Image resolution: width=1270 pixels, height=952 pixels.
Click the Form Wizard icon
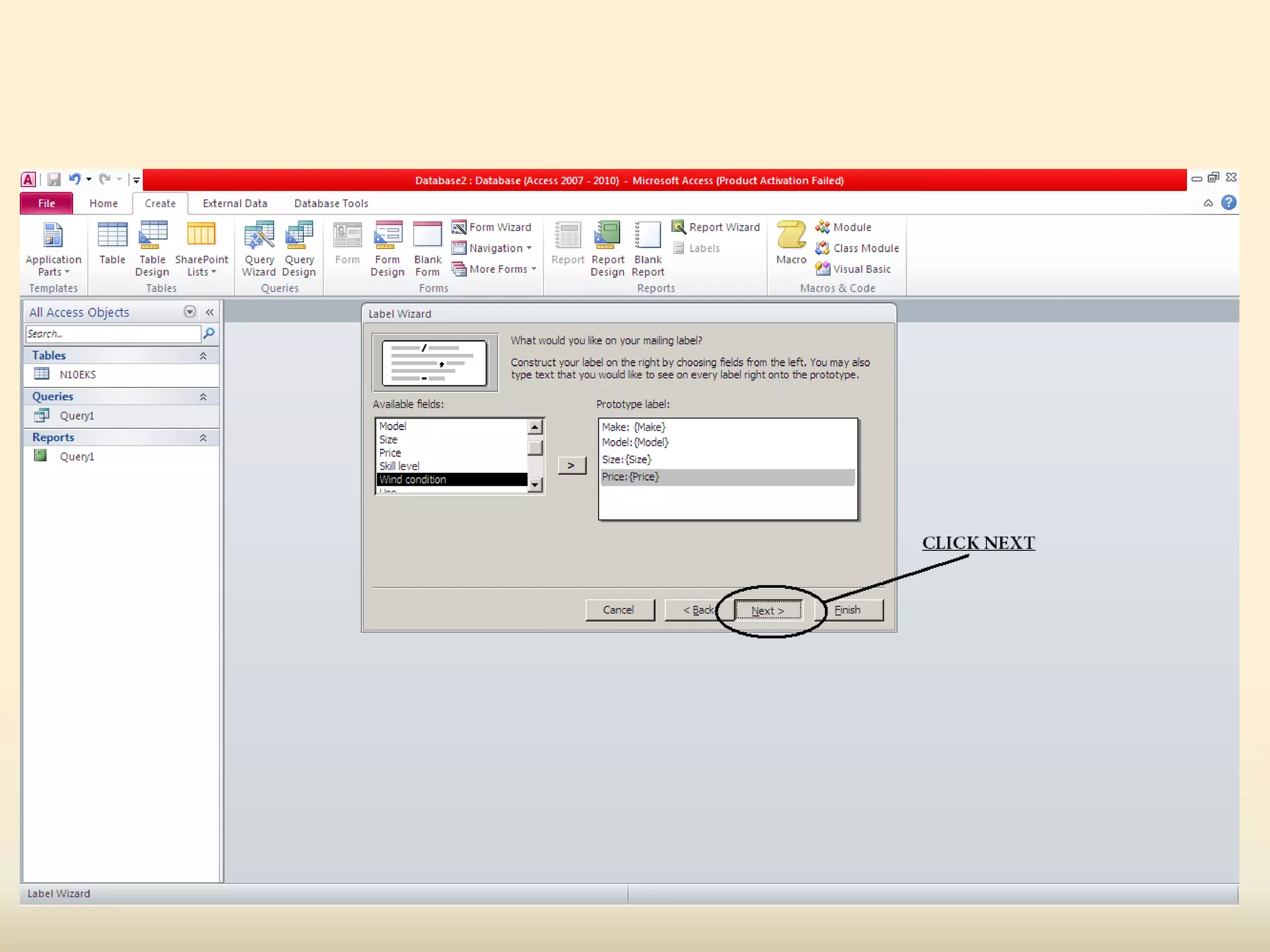click(459, 227)
